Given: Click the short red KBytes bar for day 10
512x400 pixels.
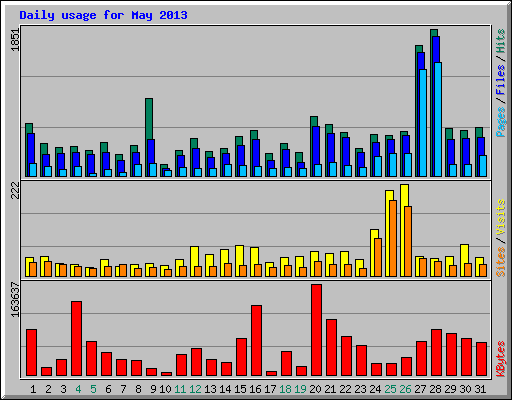Looking at the screenshot, I should 166,374.
